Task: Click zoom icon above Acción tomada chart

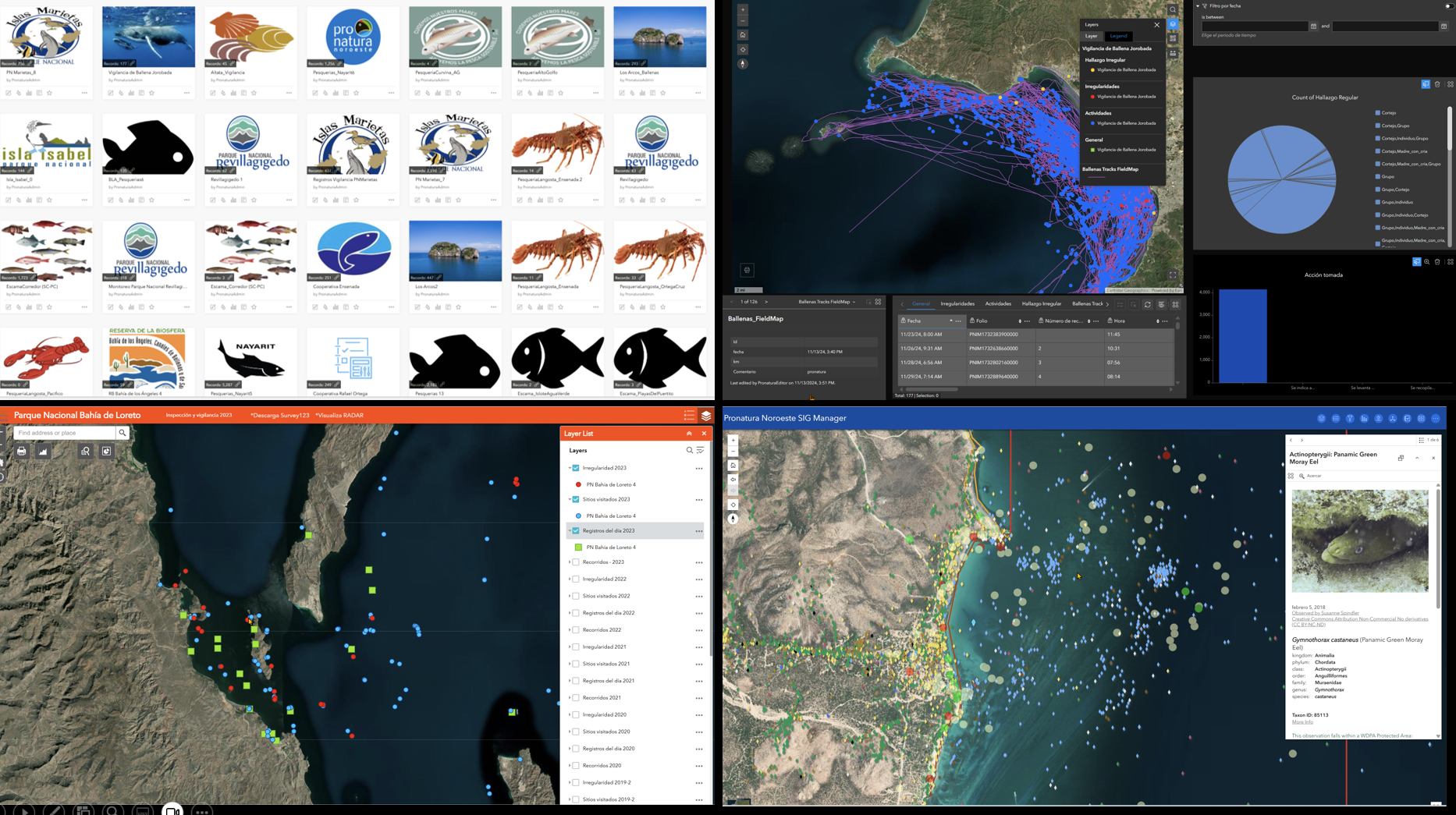Action: pyautogui.click(x=1427, y=262)
